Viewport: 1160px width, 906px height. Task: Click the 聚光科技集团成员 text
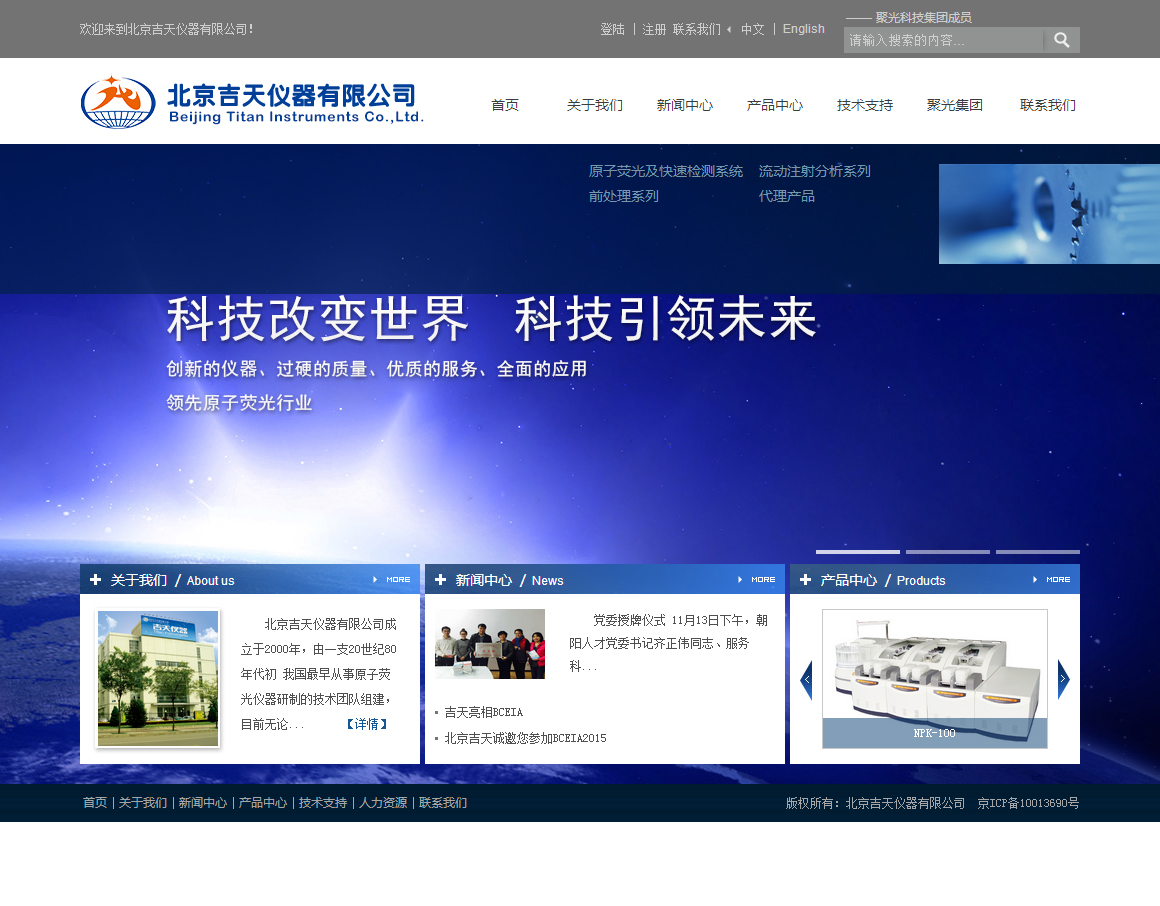pos(923,17)
